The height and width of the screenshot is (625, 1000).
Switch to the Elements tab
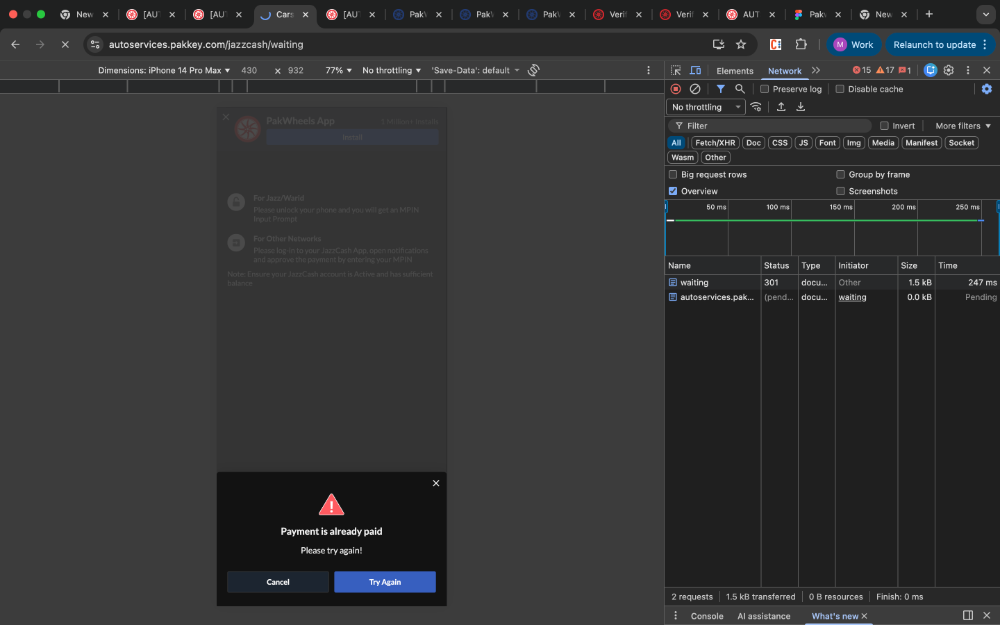(x=734, y=71)
